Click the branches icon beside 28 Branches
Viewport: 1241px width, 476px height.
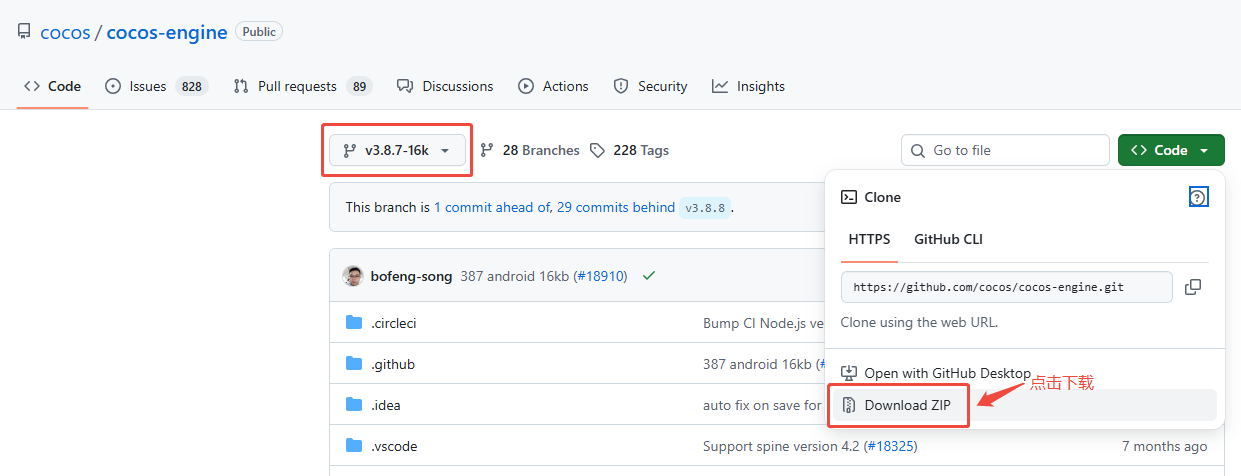point(487,150)
